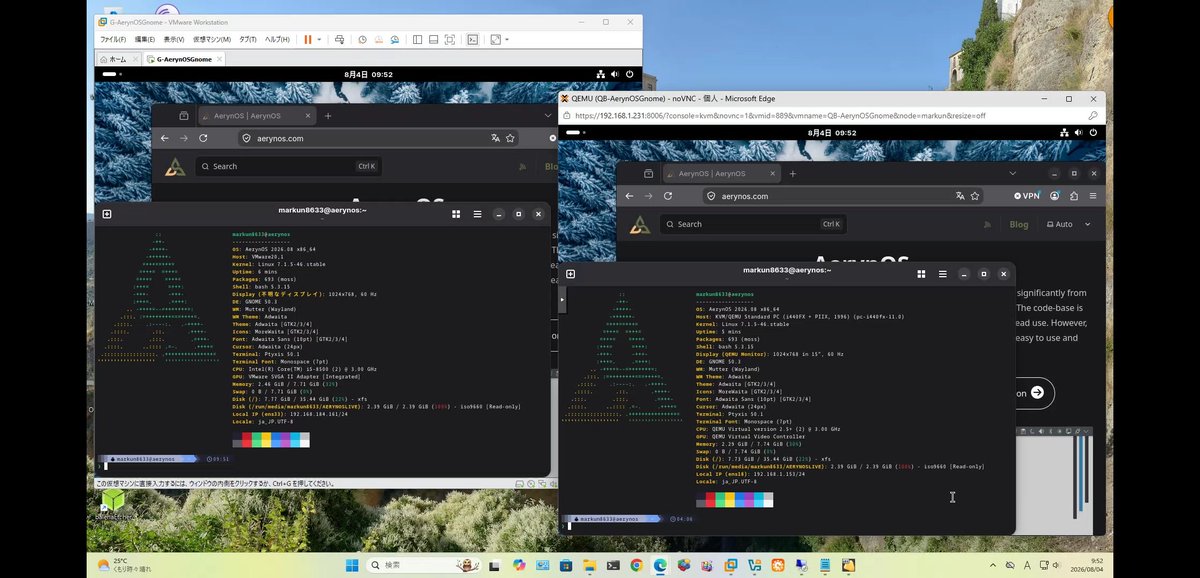Enter full screen with VMware's fullscreen icon
The image size is (1200, 578).
pos(450,39)
